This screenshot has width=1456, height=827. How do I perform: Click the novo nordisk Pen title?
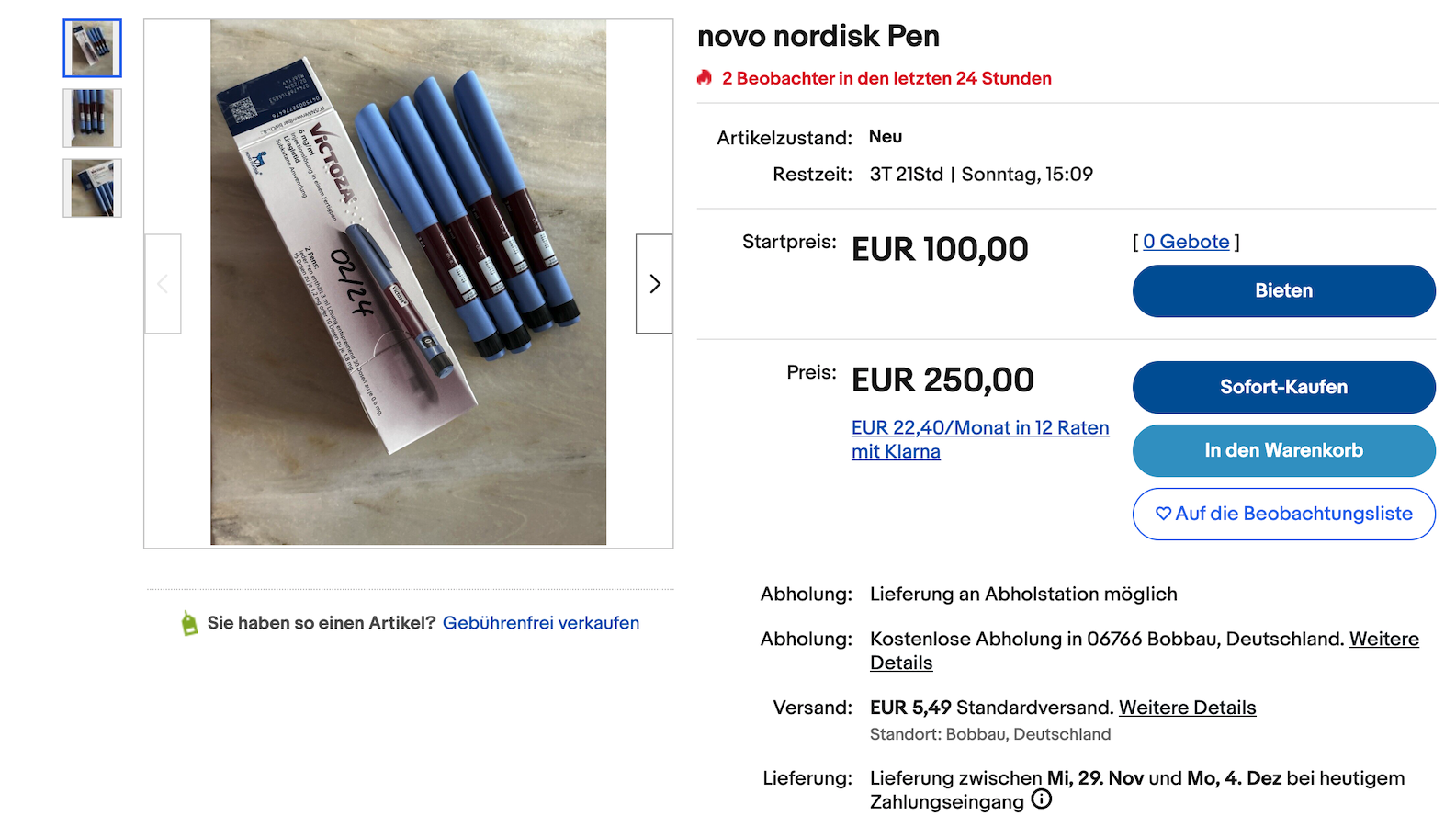coord(818,36)
